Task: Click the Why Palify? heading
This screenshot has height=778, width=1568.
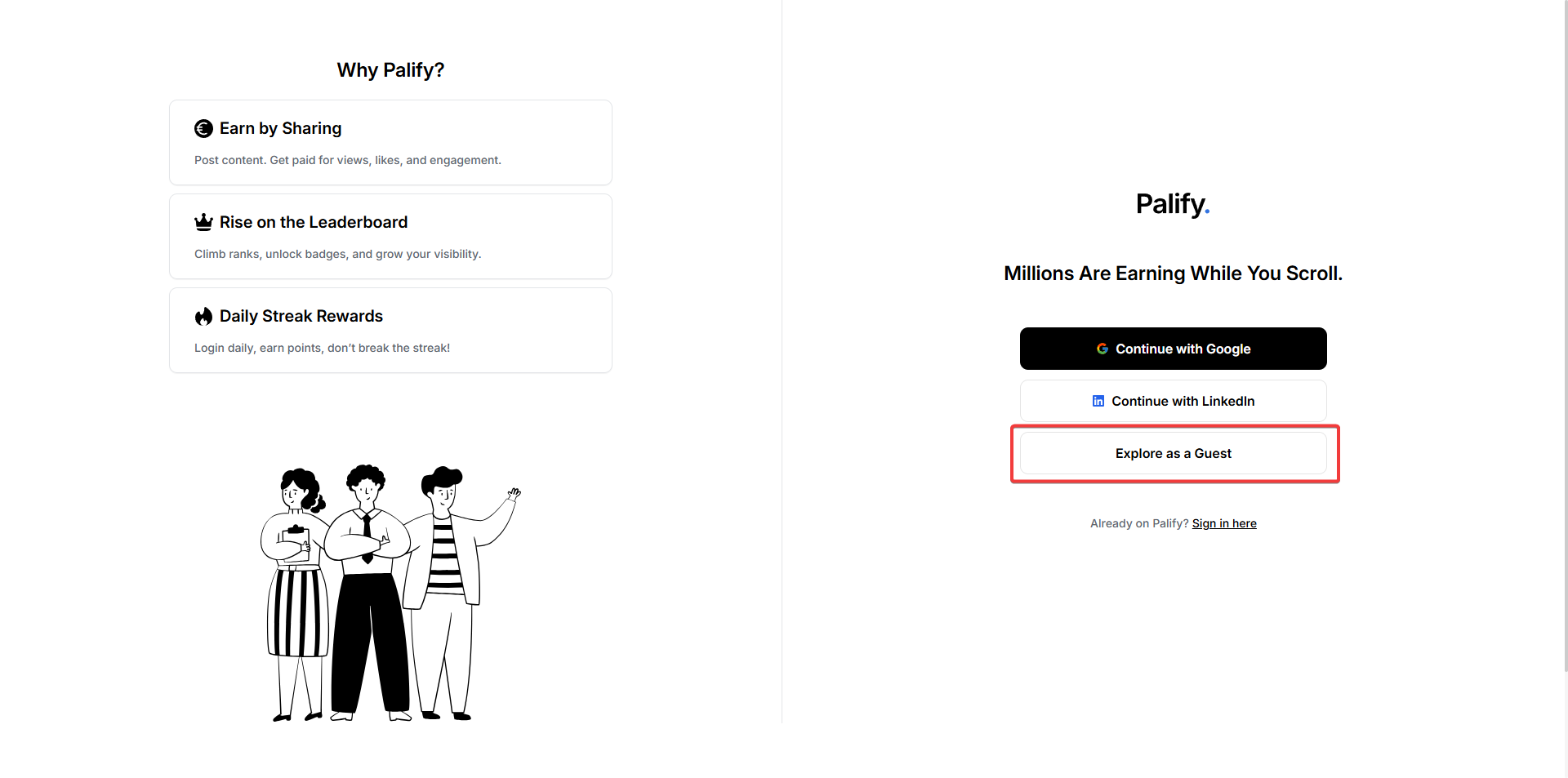Action: coord(390,70)
